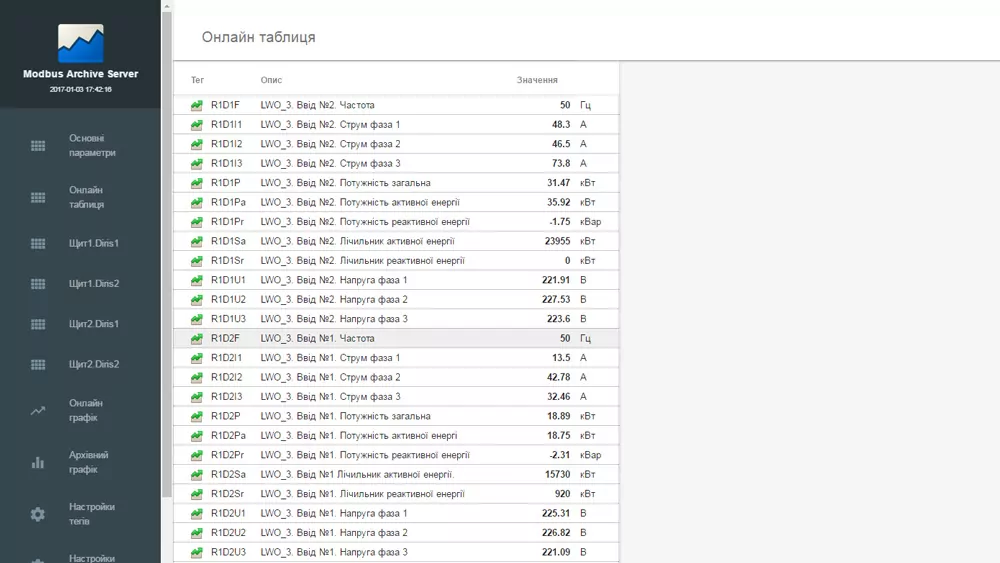This screenshot has width=1000, height=563.
Task: Click value -1.75 in R1D1Pr row
Action: point(560,222)
